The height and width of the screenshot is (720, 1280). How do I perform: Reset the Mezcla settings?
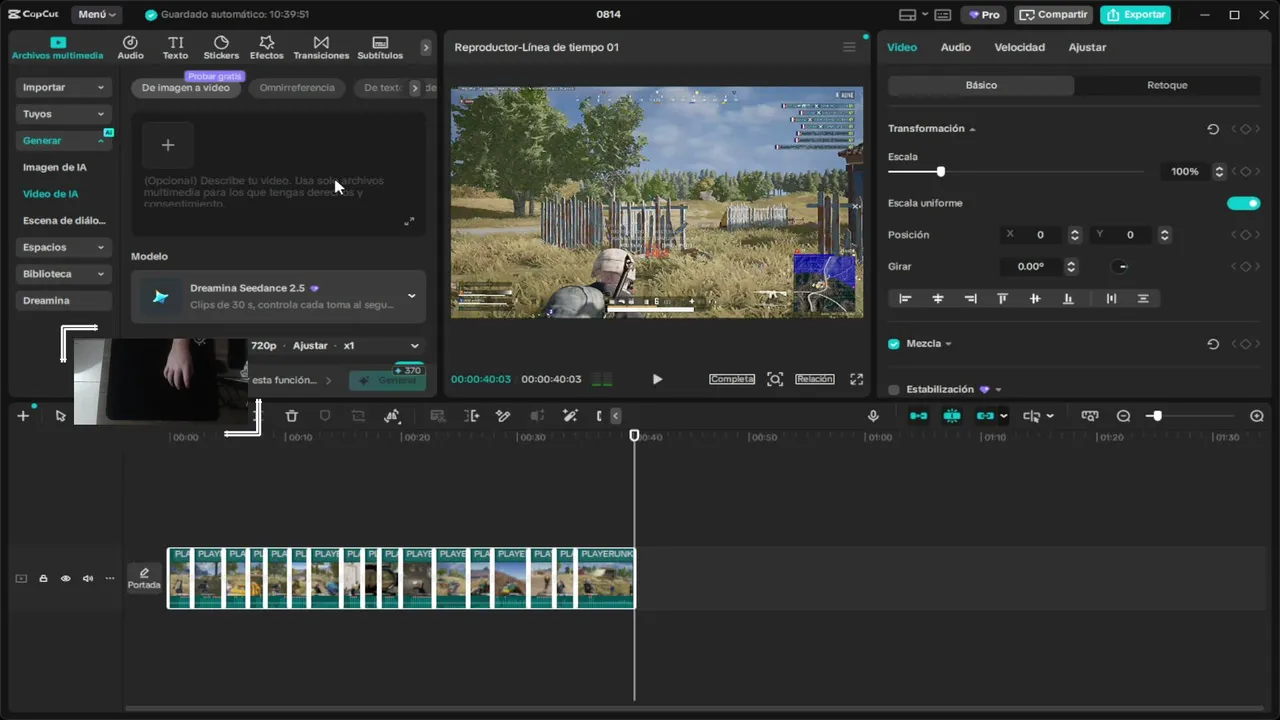[x=1213, y=344]
